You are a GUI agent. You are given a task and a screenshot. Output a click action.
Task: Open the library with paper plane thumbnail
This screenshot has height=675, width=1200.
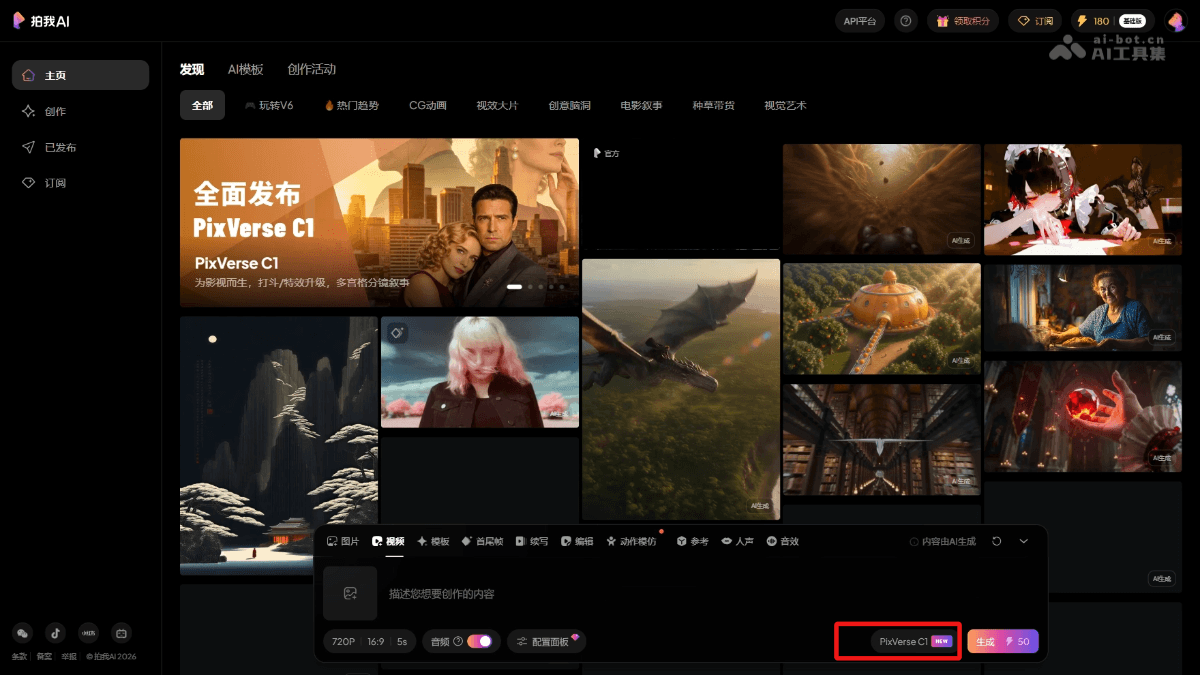tap(882, 440)
